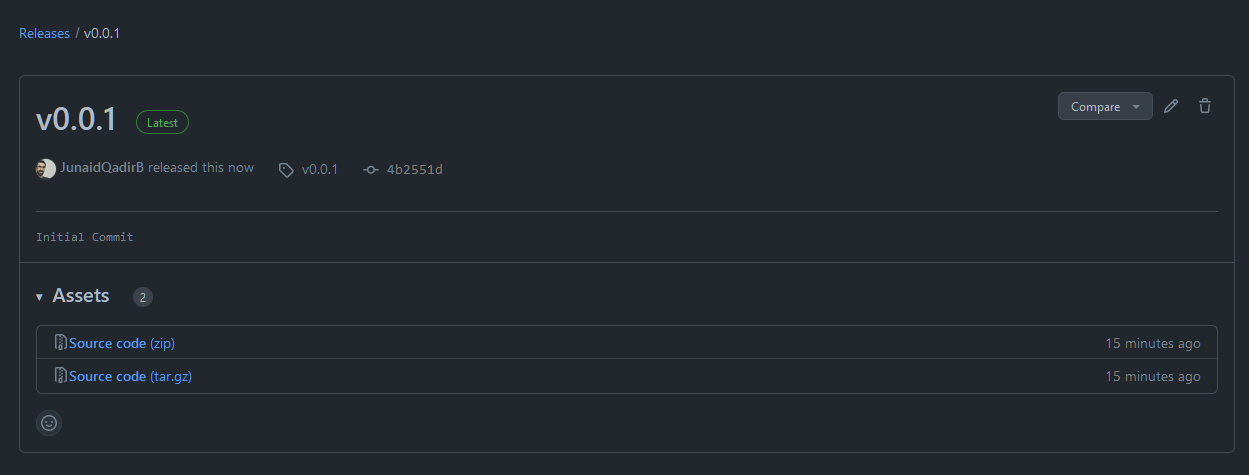
Task: Open the emoji reaction picker
Action: 49,423
